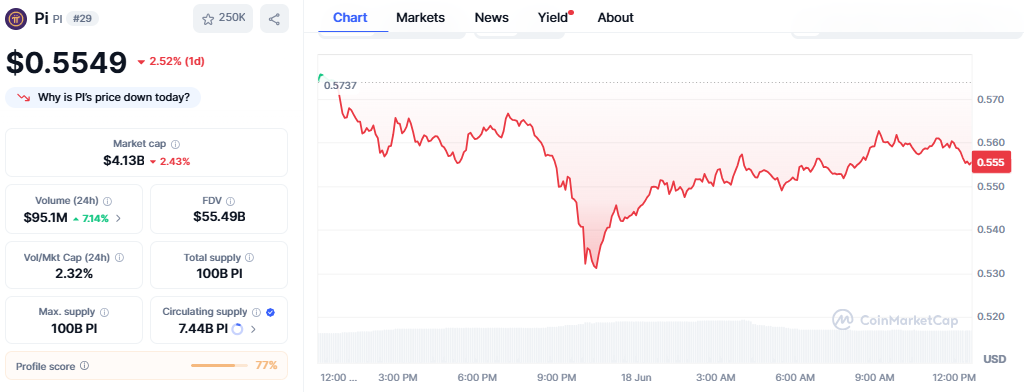Click the Market cap info icon
Screen dimensions: 1024x392
(176, 144)
